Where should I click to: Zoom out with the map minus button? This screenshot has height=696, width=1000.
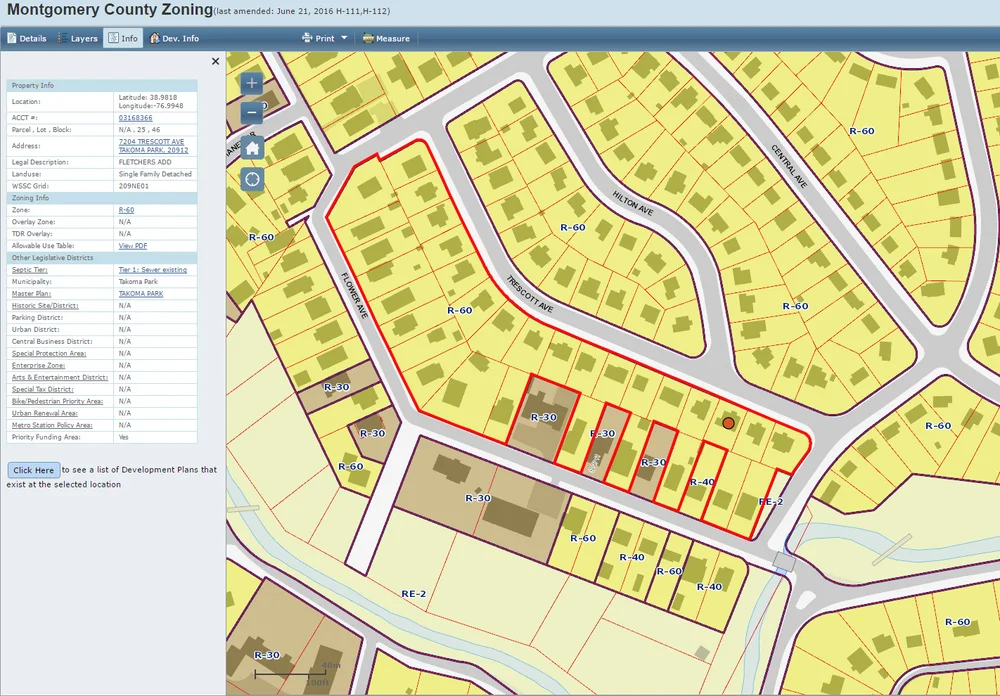(x=252, y=114)
